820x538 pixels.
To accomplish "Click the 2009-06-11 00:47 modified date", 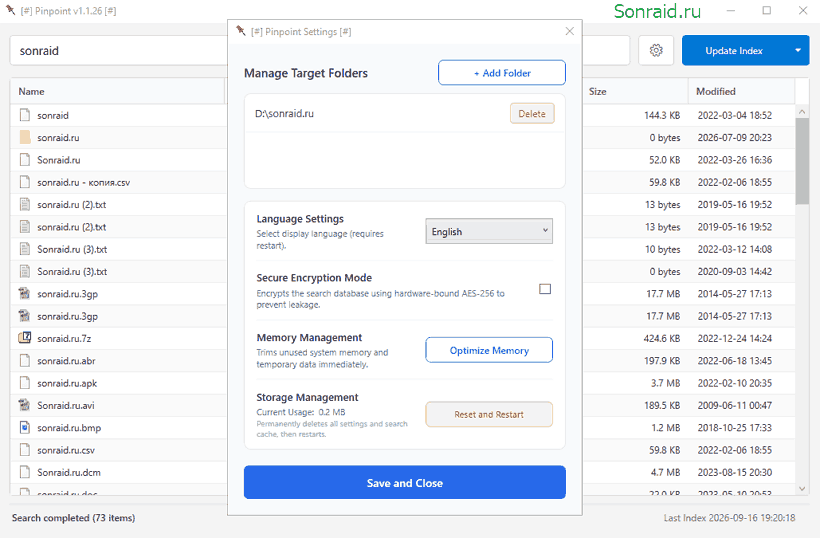I will 734,406.
